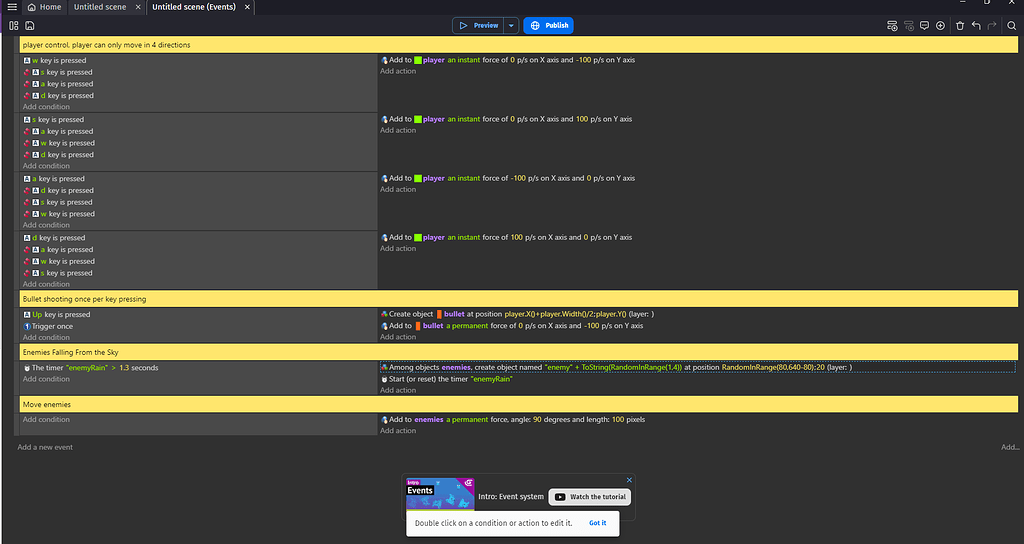Switch to the Home tab
This screenshot has width=1024, height=544.
45,7
